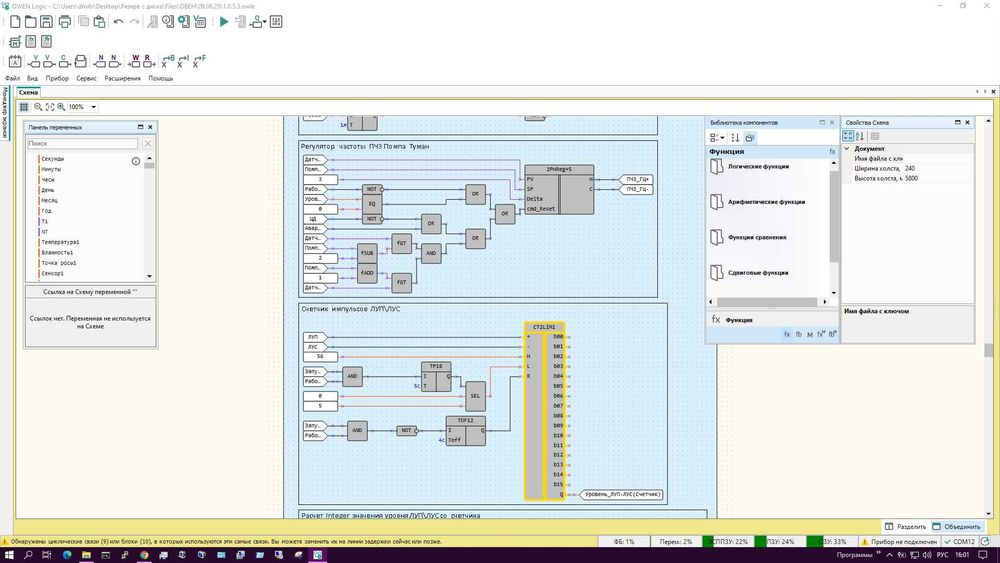
Task: Collapse the Документ property group
Action: (x=848, y=149)
